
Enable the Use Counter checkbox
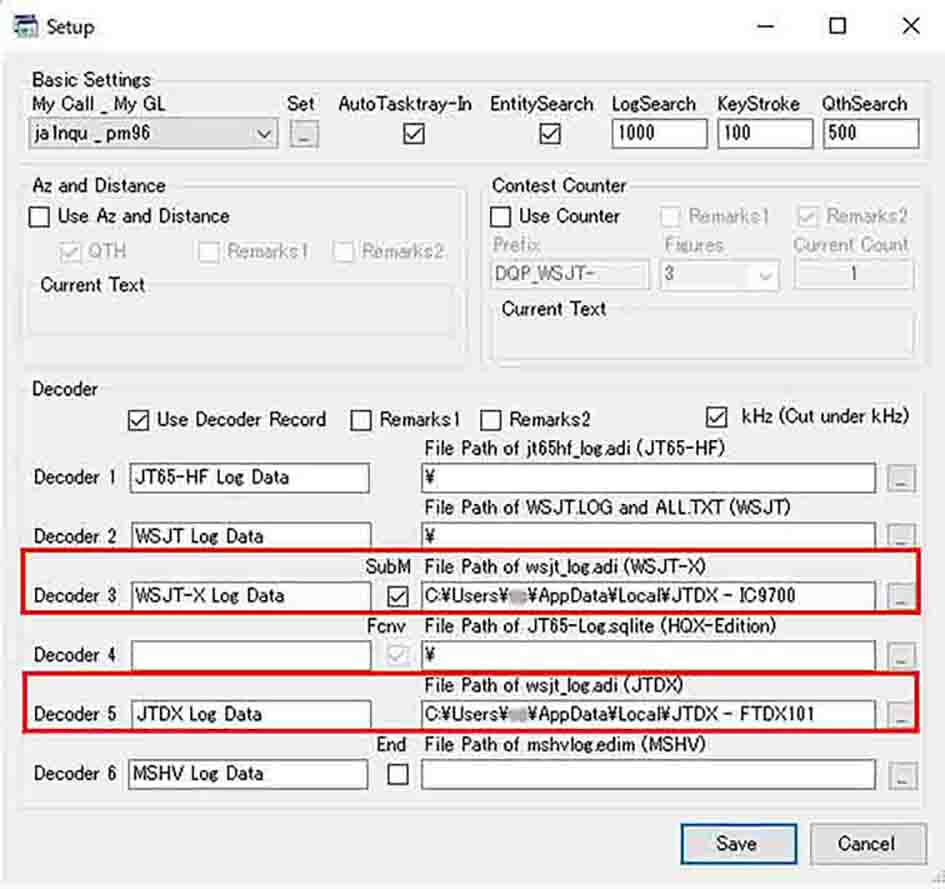point(501,216)
